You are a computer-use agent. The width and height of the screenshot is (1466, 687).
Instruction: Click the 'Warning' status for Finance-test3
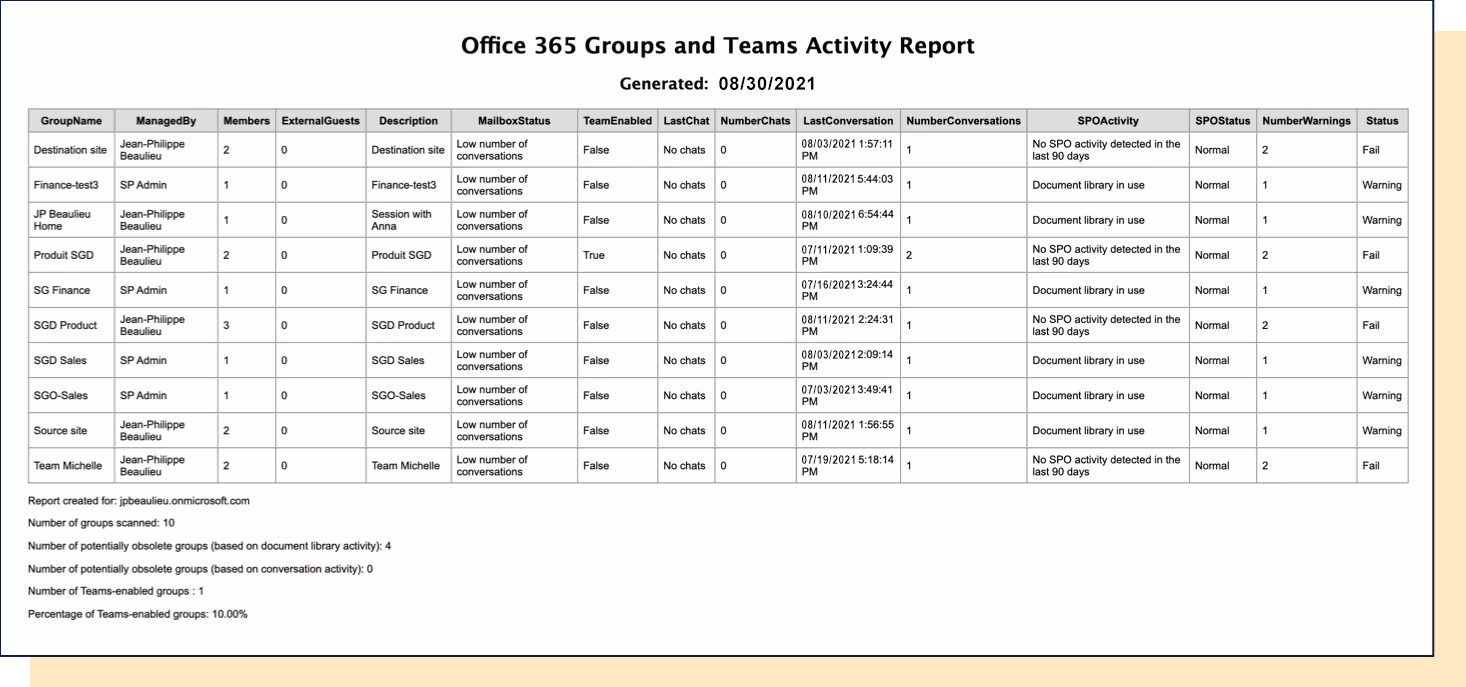tap(1382, 185)
